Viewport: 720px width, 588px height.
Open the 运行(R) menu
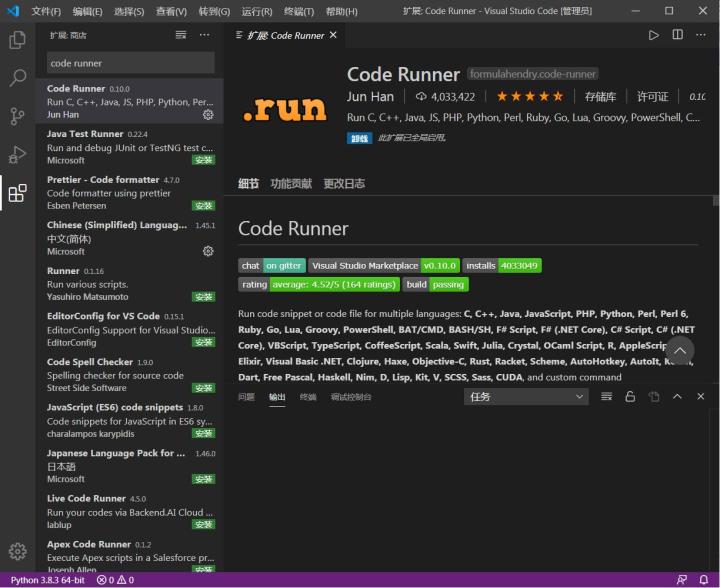[x=257, y=11]
